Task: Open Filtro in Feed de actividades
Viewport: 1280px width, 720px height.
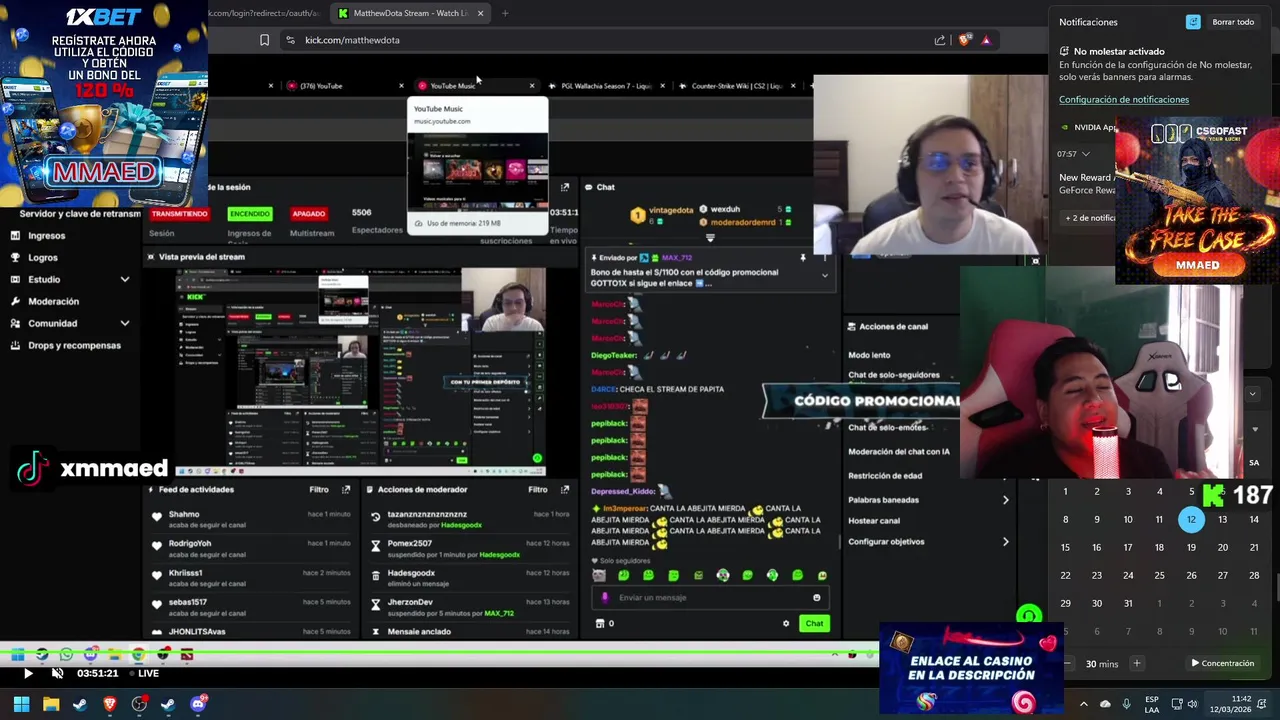Action: point(319,490)
